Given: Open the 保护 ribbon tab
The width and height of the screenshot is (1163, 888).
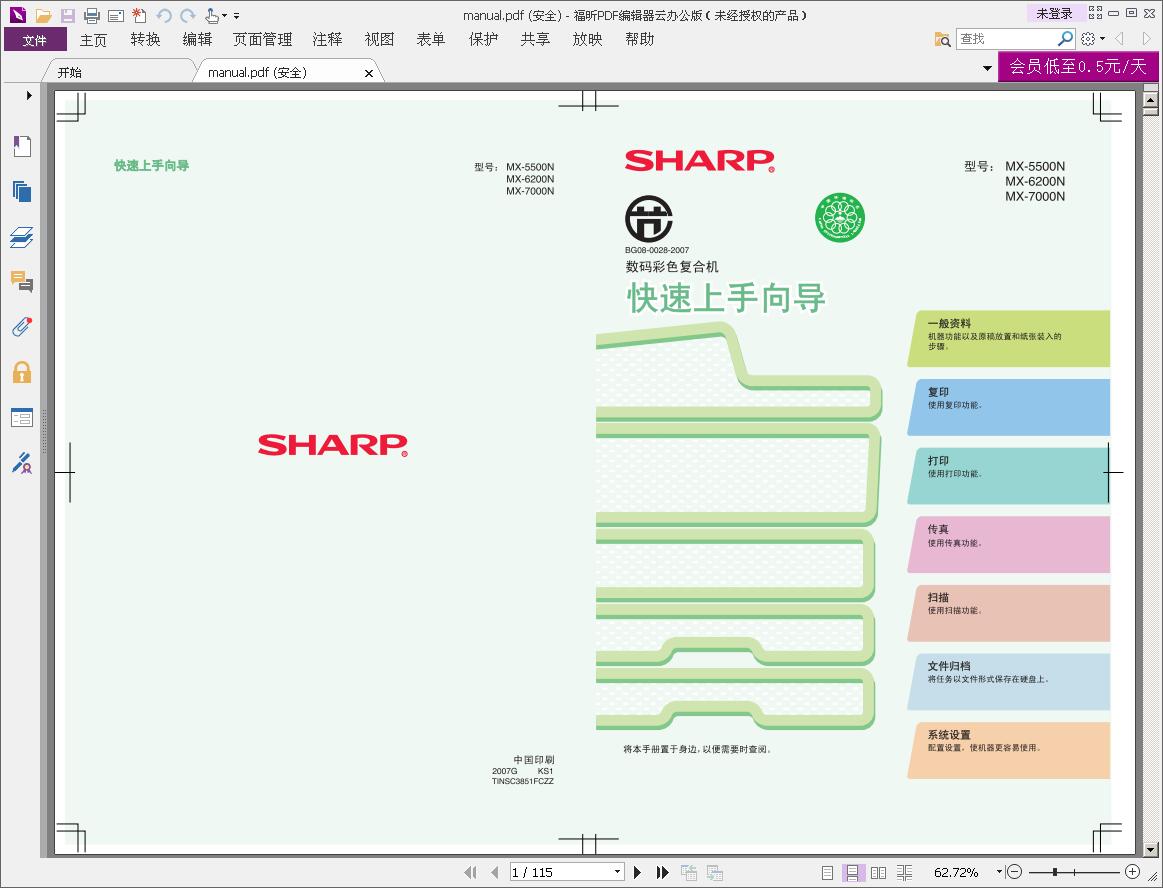Looking at the screenshot, I should pos(484,39).
